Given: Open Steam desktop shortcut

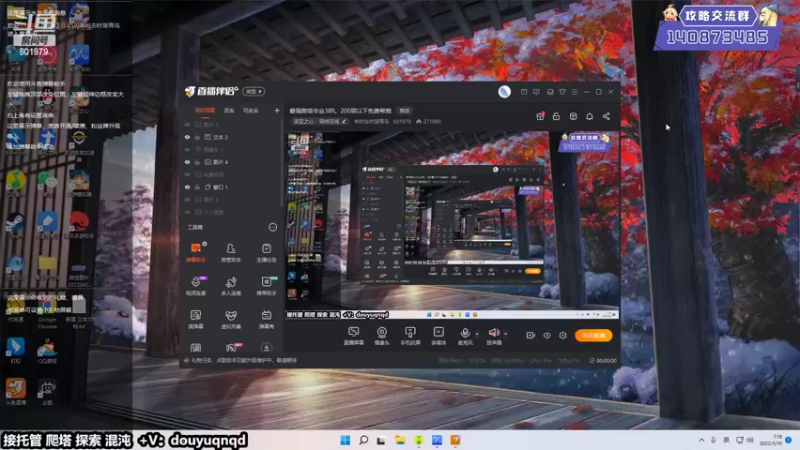Looking at the screenshot, I should pos(15,224).
